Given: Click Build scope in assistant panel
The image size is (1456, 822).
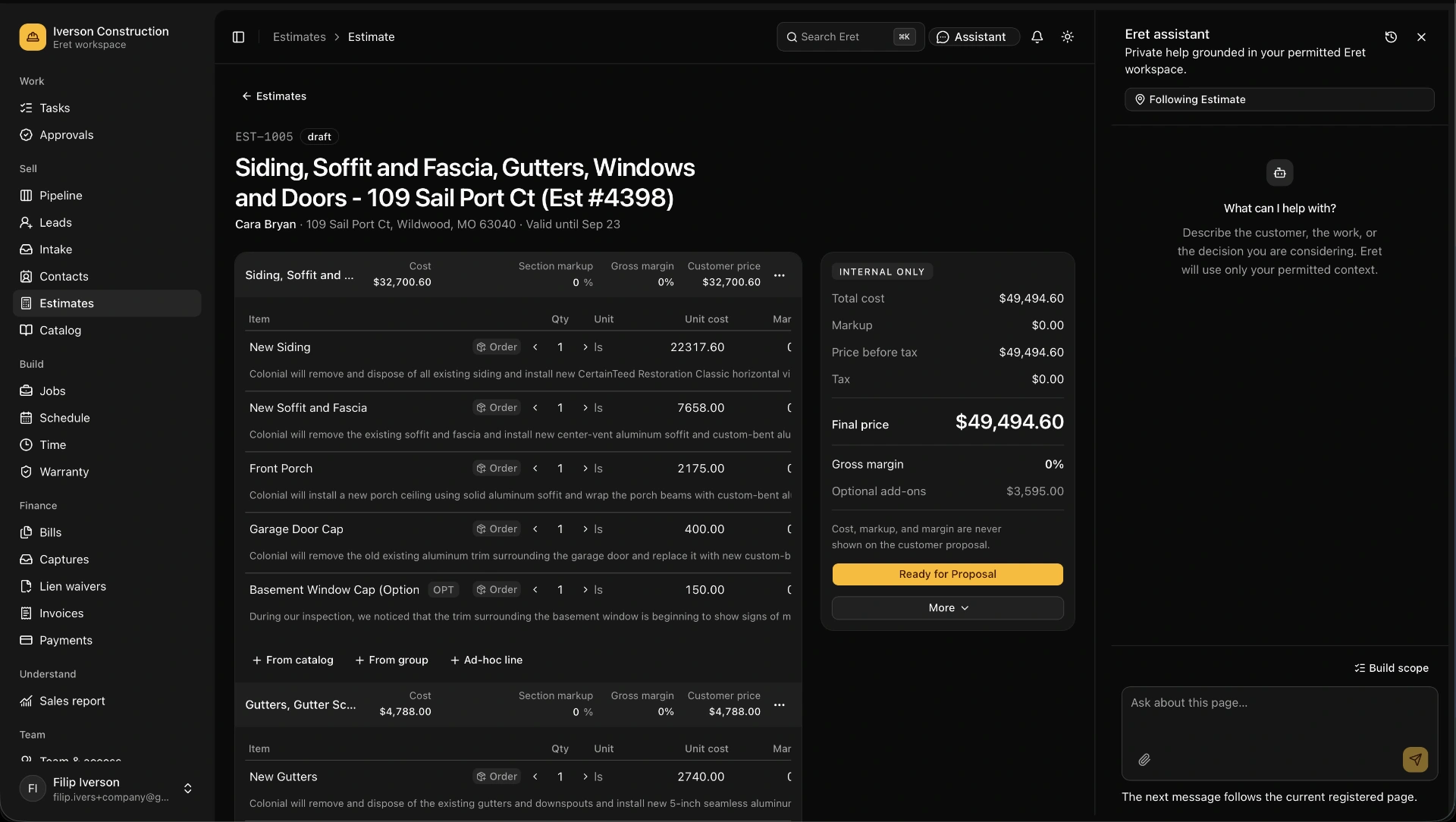Looking at the screenshot, I should click(1391, 668).
